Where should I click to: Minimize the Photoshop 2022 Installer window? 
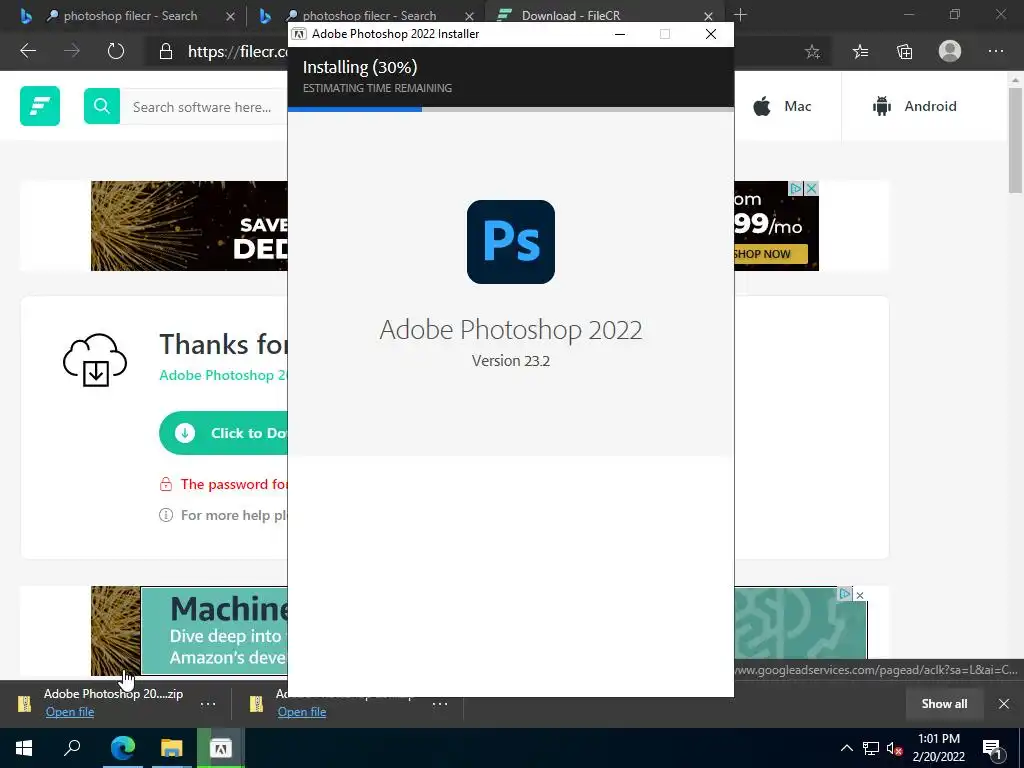(620, 34)
